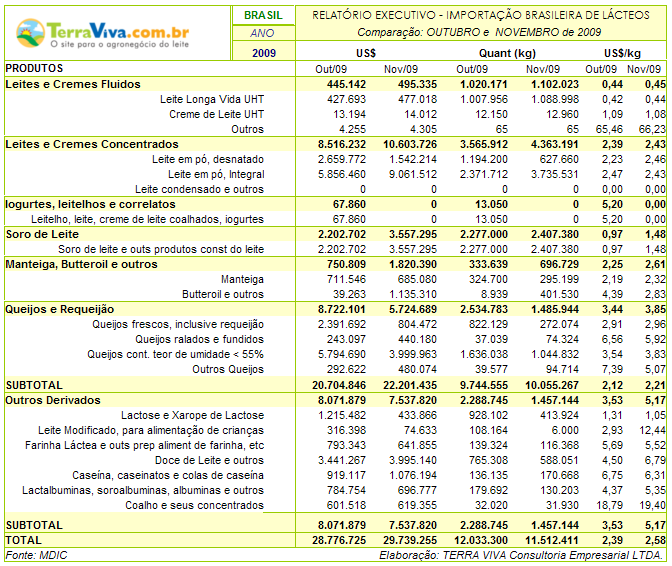Click the Fonte: MDIC footer text
Viewport: 672px width, 566px height.
36,555
